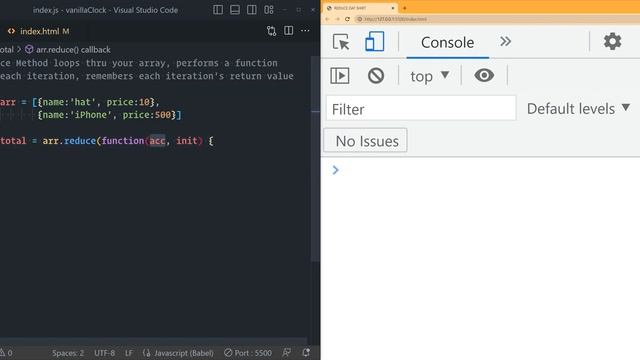This screenshot has width=640, height=360.
Task: Click the No Issues button
Action: coord(366,141)
